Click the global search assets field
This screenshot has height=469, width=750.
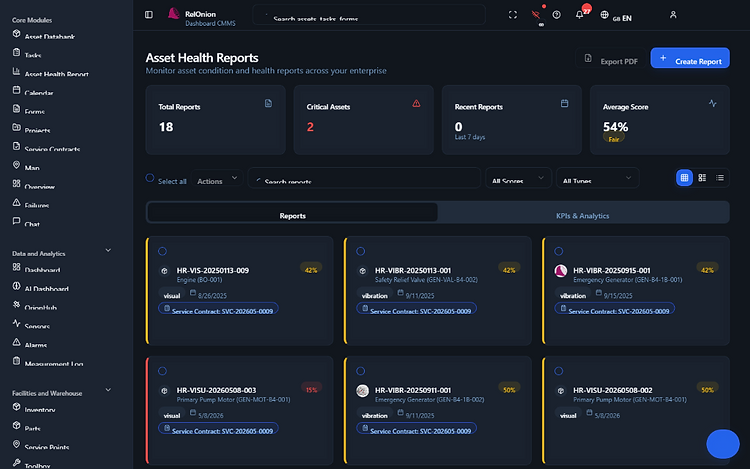[369, 15]
